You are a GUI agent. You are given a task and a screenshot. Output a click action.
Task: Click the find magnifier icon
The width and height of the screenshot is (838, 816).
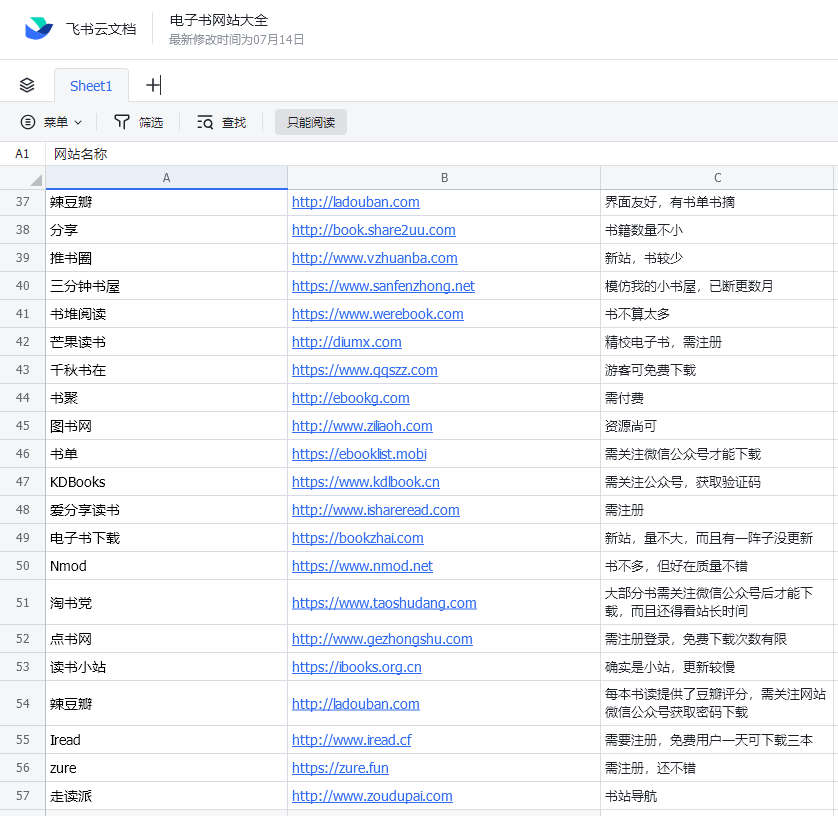(205, 122)
